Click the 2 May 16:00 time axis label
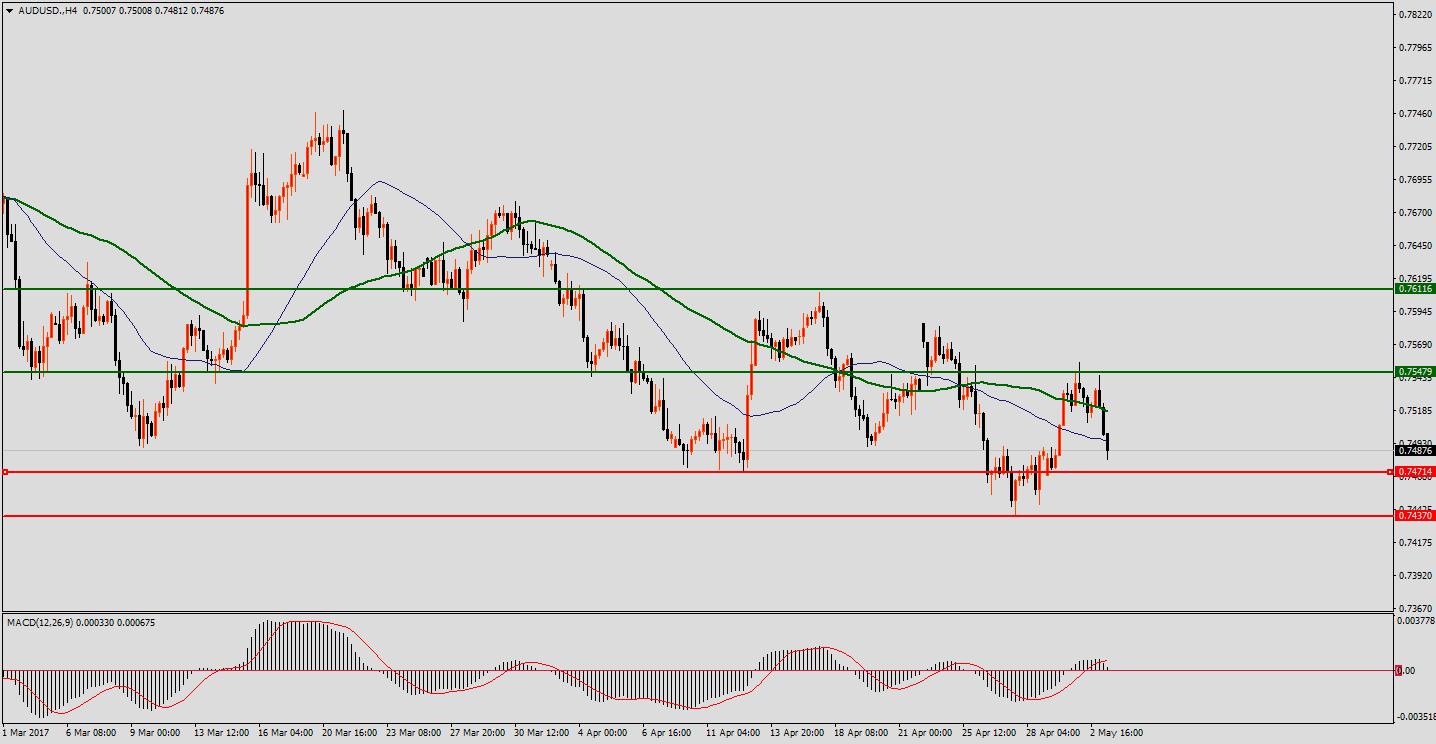Screen dimensions: 1436x744 point(1116,733)
